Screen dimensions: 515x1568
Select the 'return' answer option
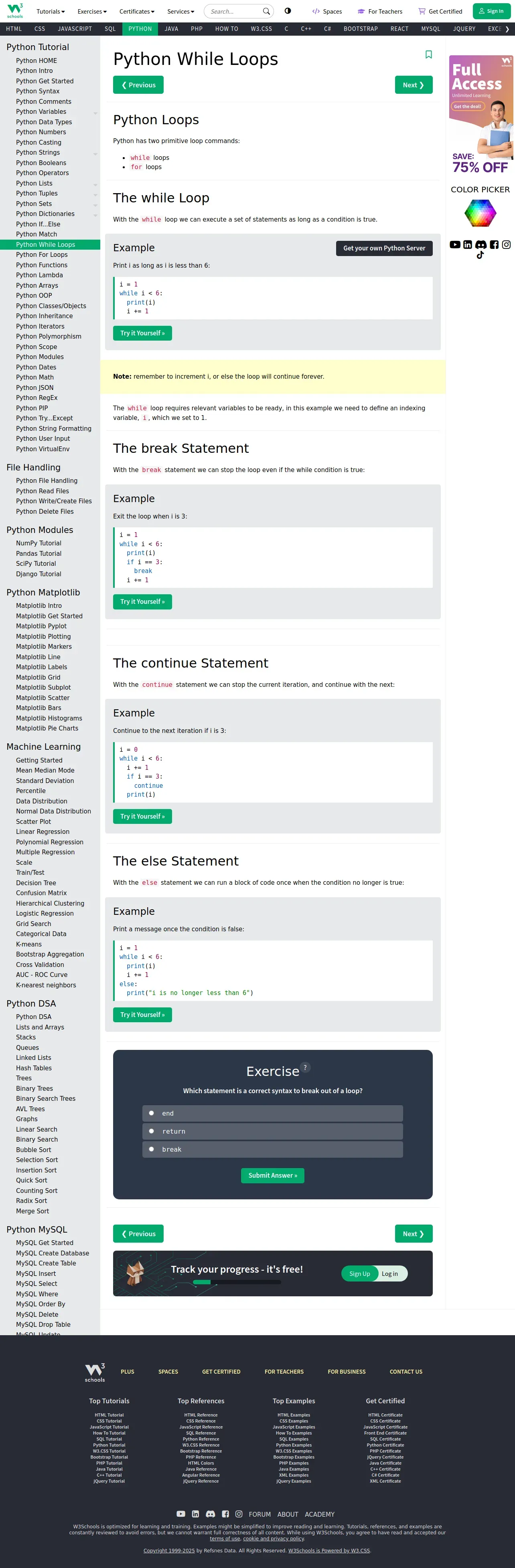click(x=272, y=1131)
